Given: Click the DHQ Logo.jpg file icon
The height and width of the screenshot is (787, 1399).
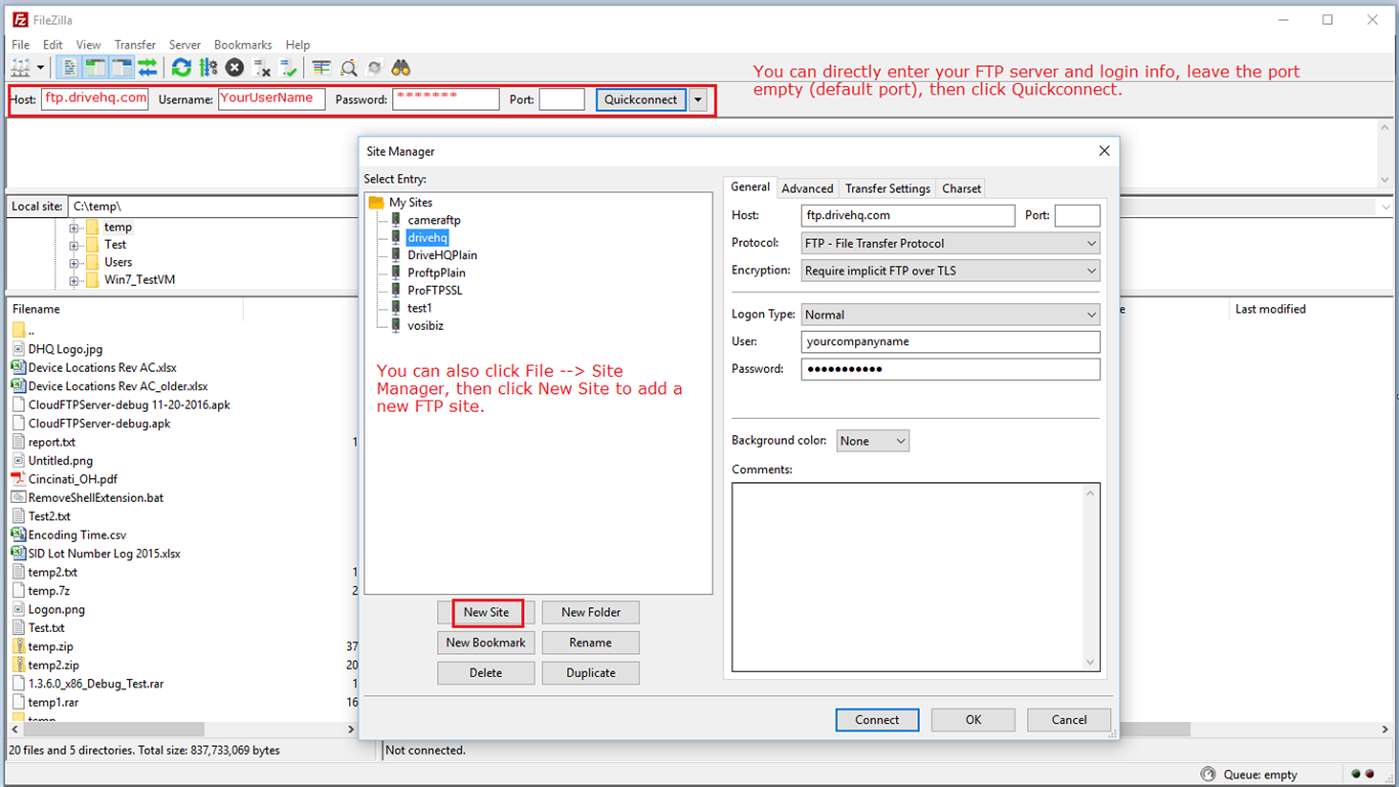Looking at the screenshot, I should (x=18, y=349).
